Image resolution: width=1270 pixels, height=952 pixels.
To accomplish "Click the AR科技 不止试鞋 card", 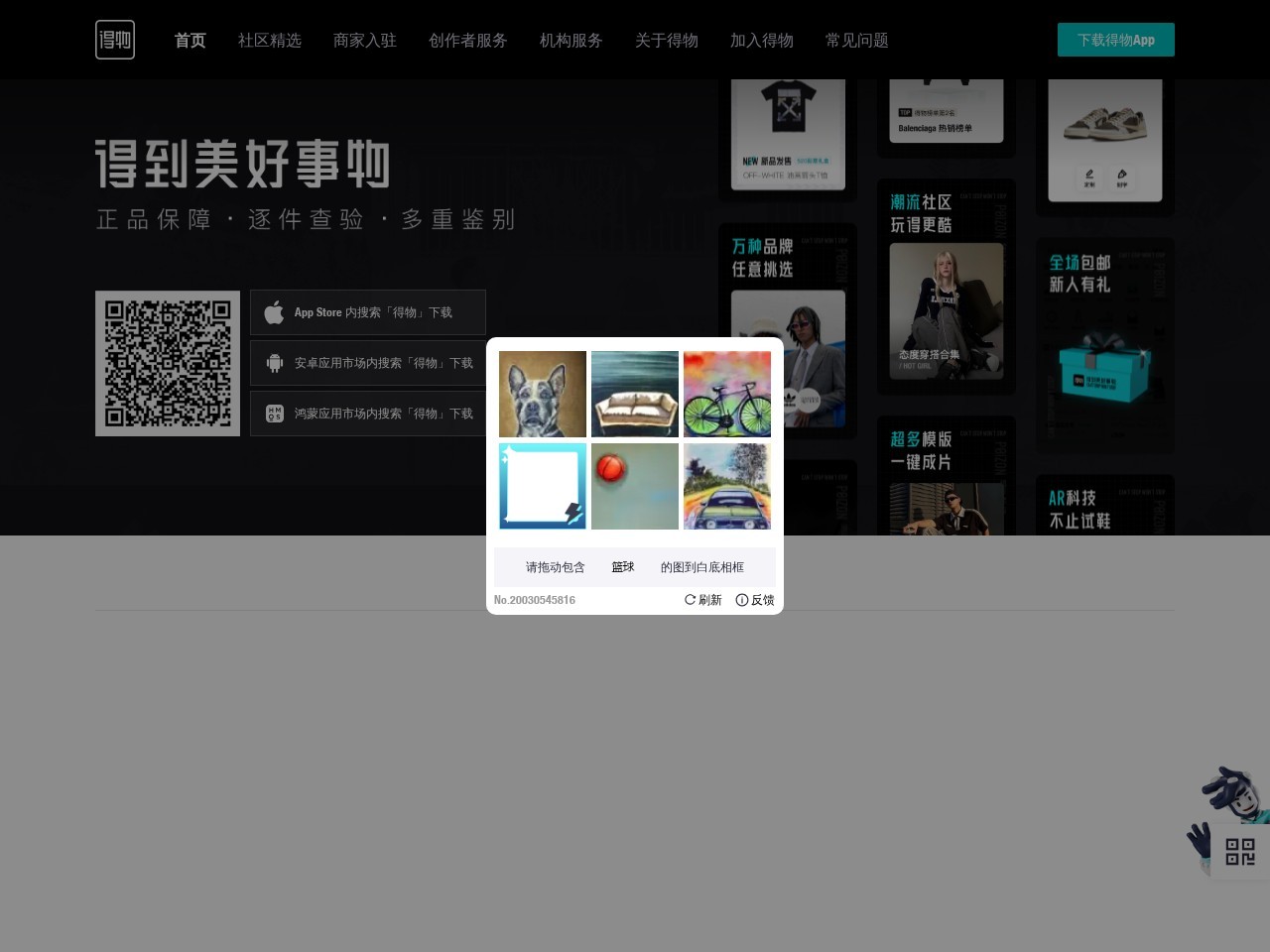I will click(1105, 505).
